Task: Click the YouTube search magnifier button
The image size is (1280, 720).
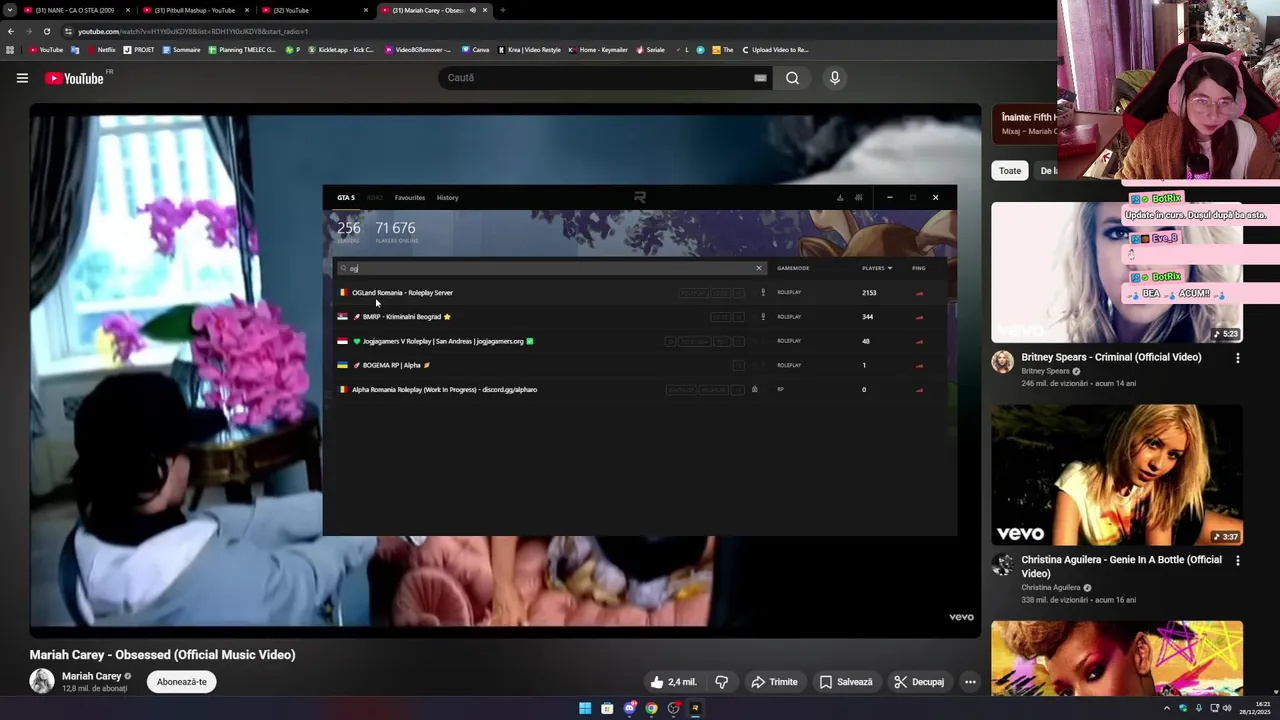Action: point(792,78)
